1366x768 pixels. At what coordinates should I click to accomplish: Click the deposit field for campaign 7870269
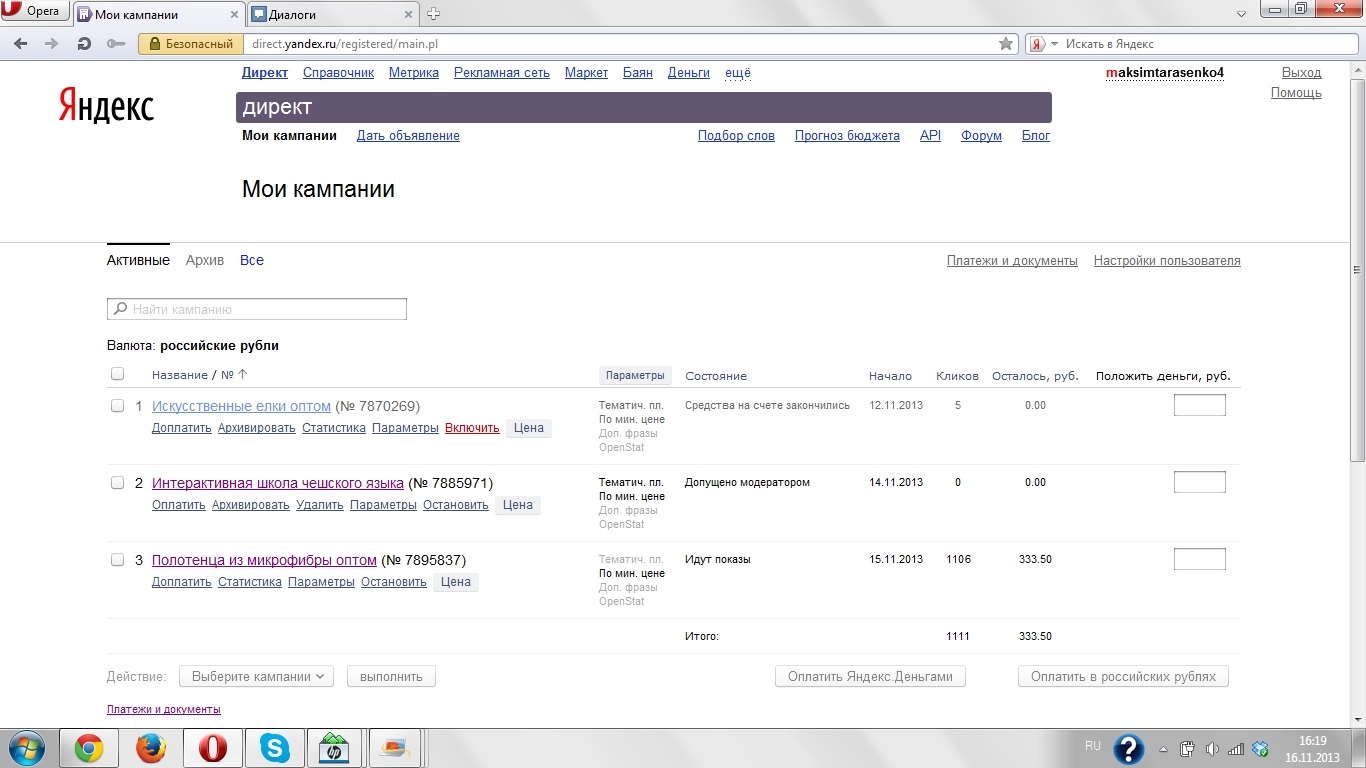pos(1199,405)
